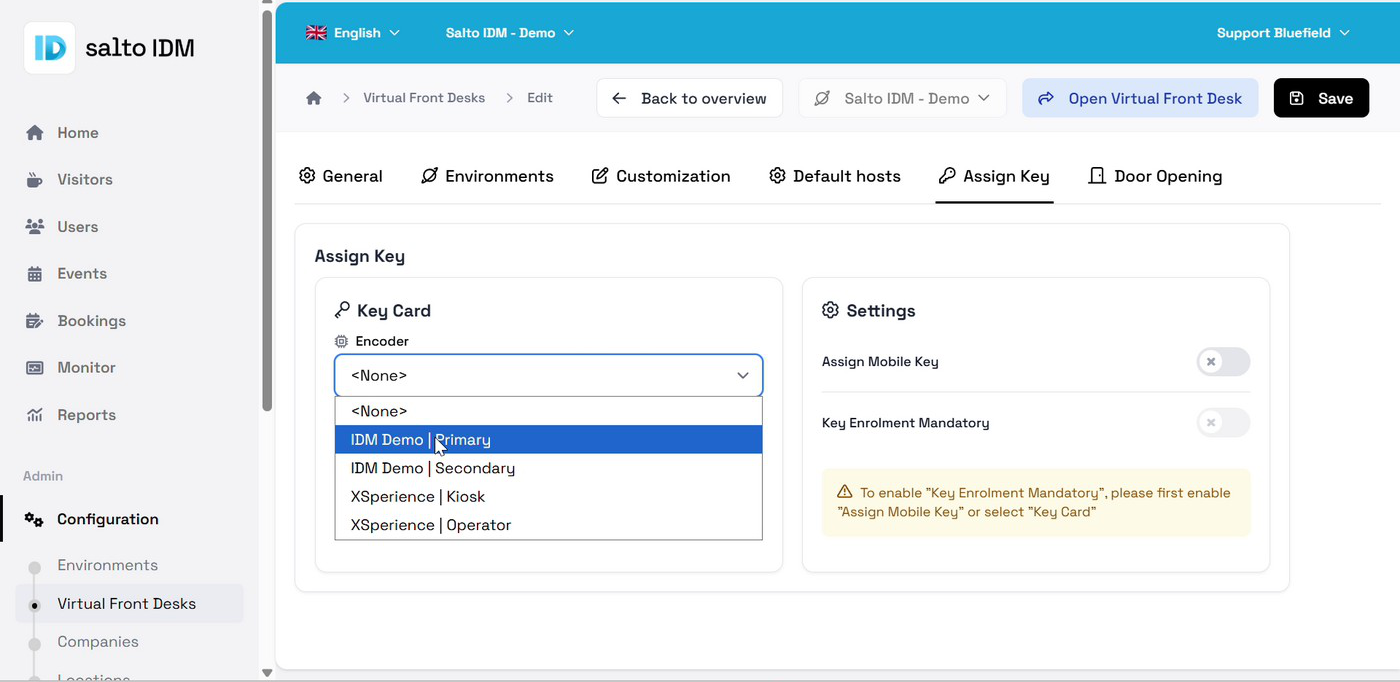Switch to the Assign Key tab
The width and height of the screenshot is (1400, 682).
[x=994, y=176]
